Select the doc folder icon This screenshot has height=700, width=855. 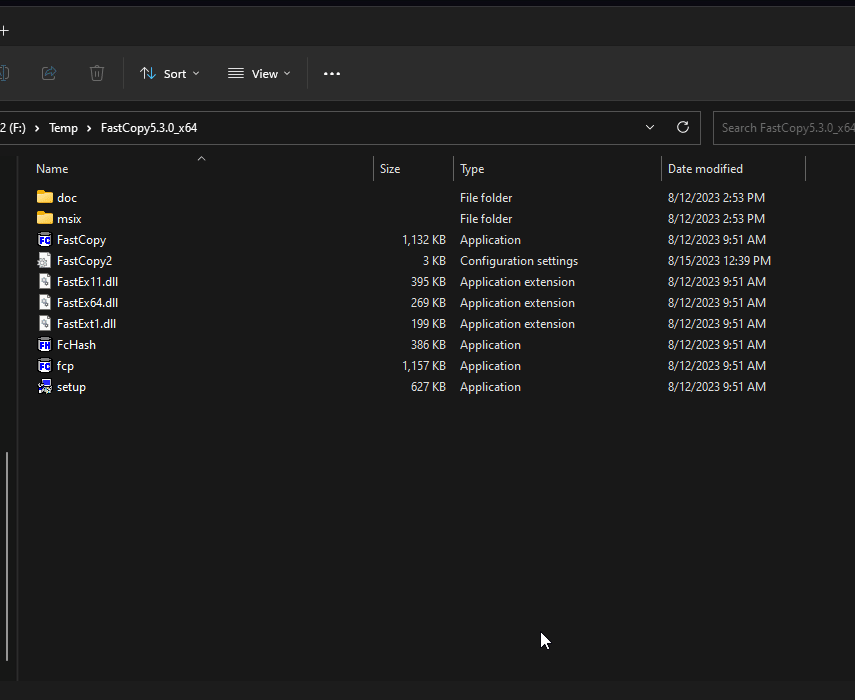45,197
